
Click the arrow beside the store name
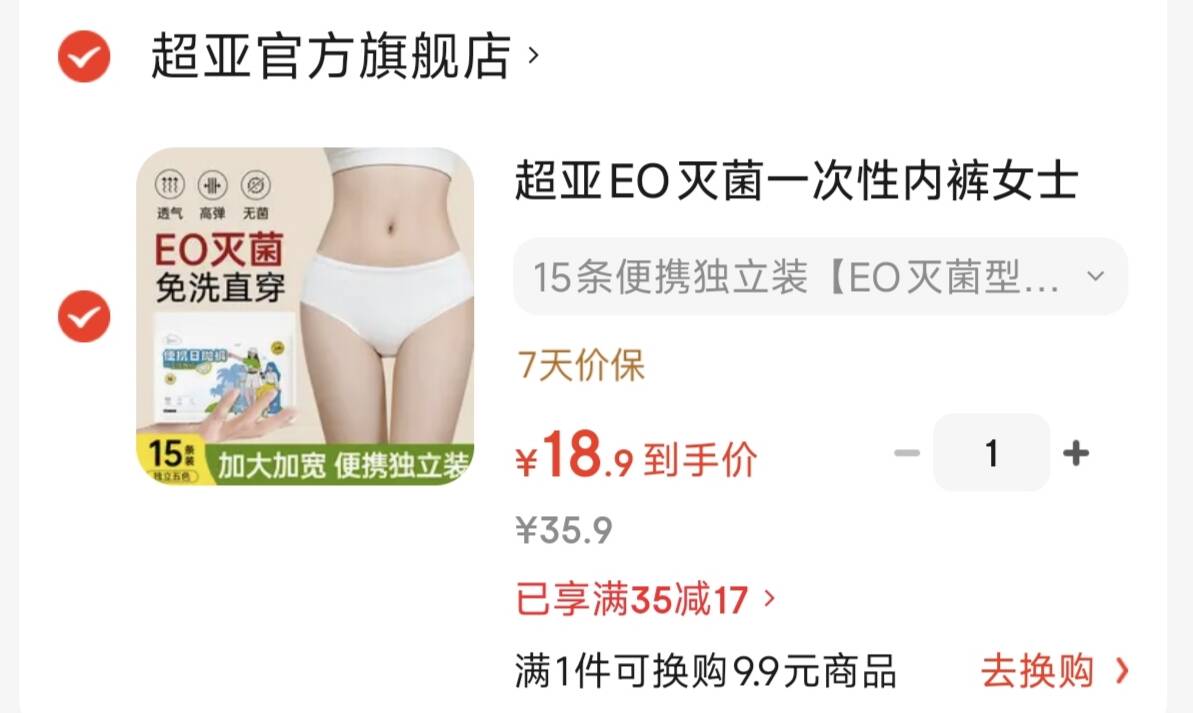[533, 56]
